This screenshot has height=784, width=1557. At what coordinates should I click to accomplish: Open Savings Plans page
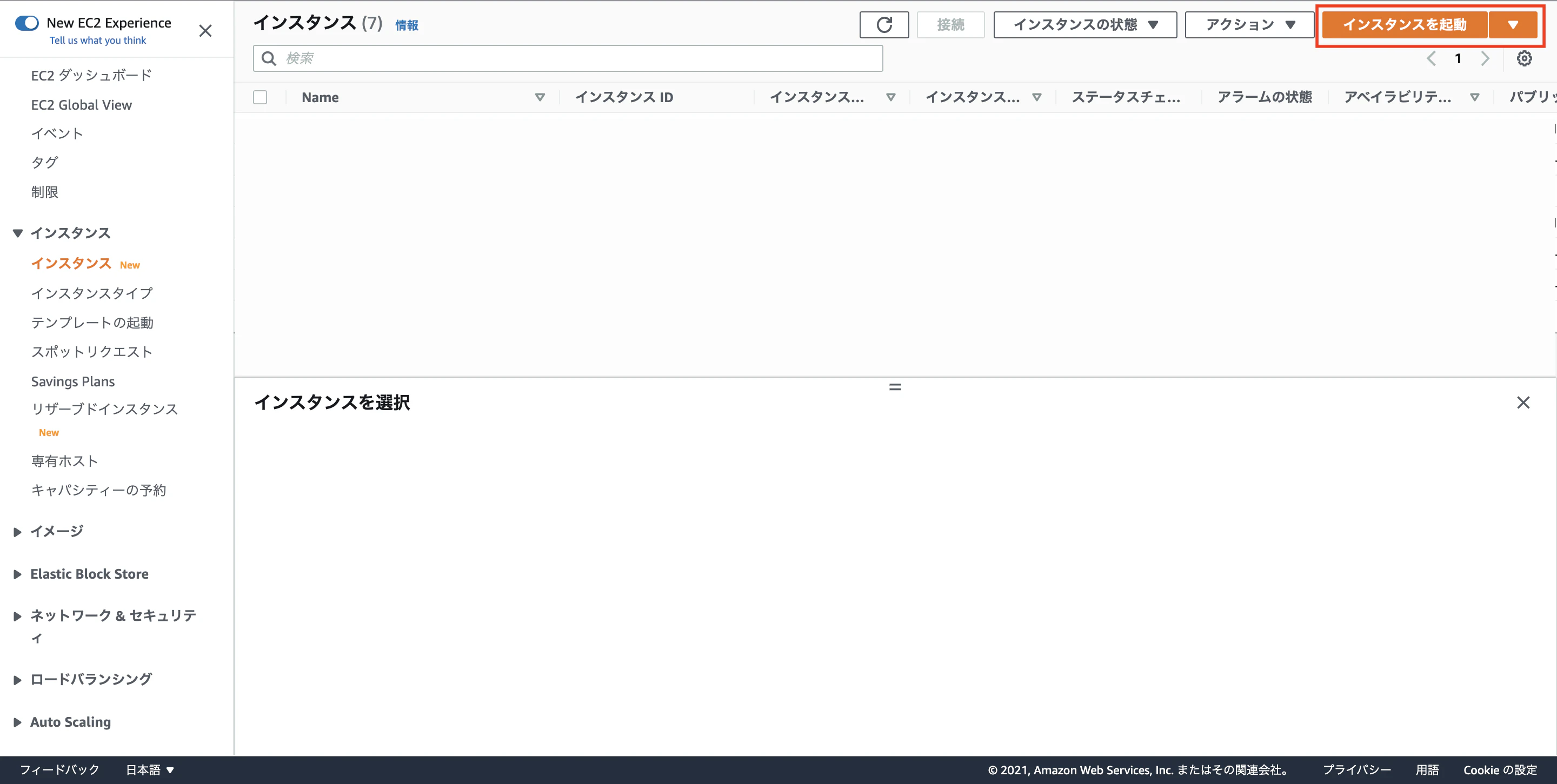tap(72, 381)
